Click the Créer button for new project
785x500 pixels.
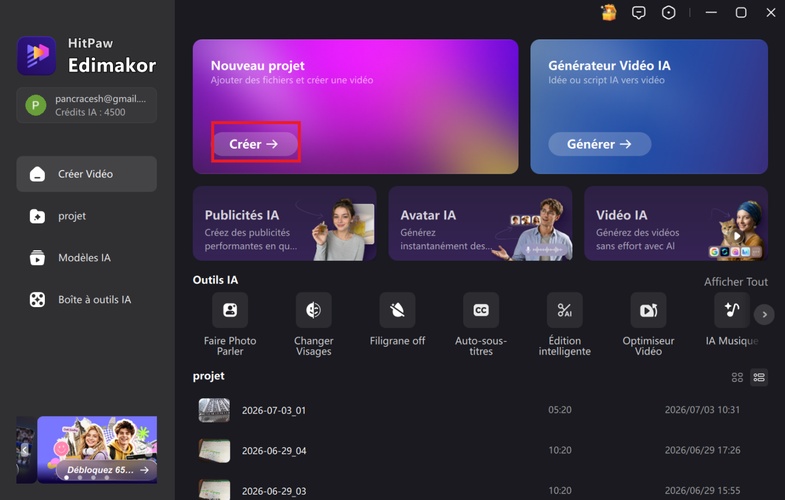coord(255,144)
